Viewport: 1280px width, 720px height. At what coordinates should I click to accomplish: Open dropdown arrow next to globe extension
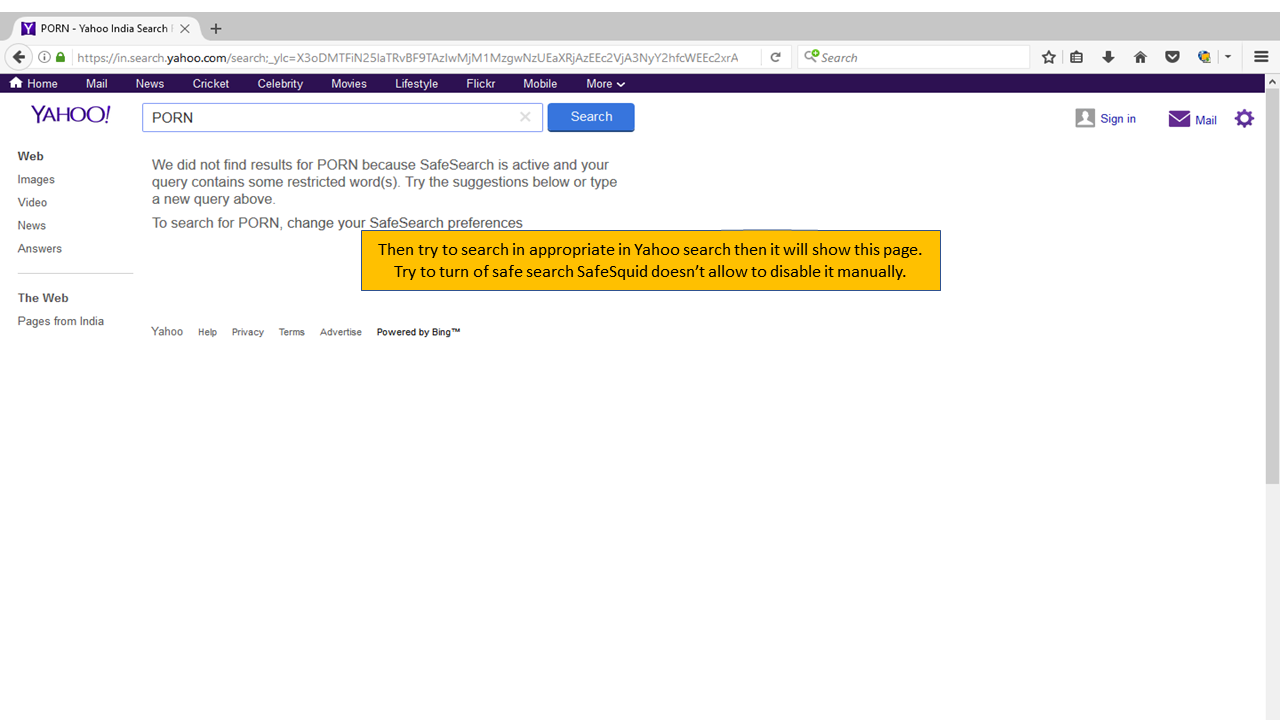click(1228, 57)
